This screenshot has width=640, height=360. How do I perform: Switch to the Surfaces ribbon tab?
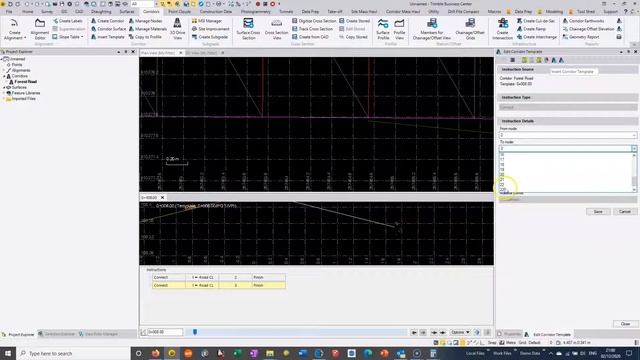(127, 12)
